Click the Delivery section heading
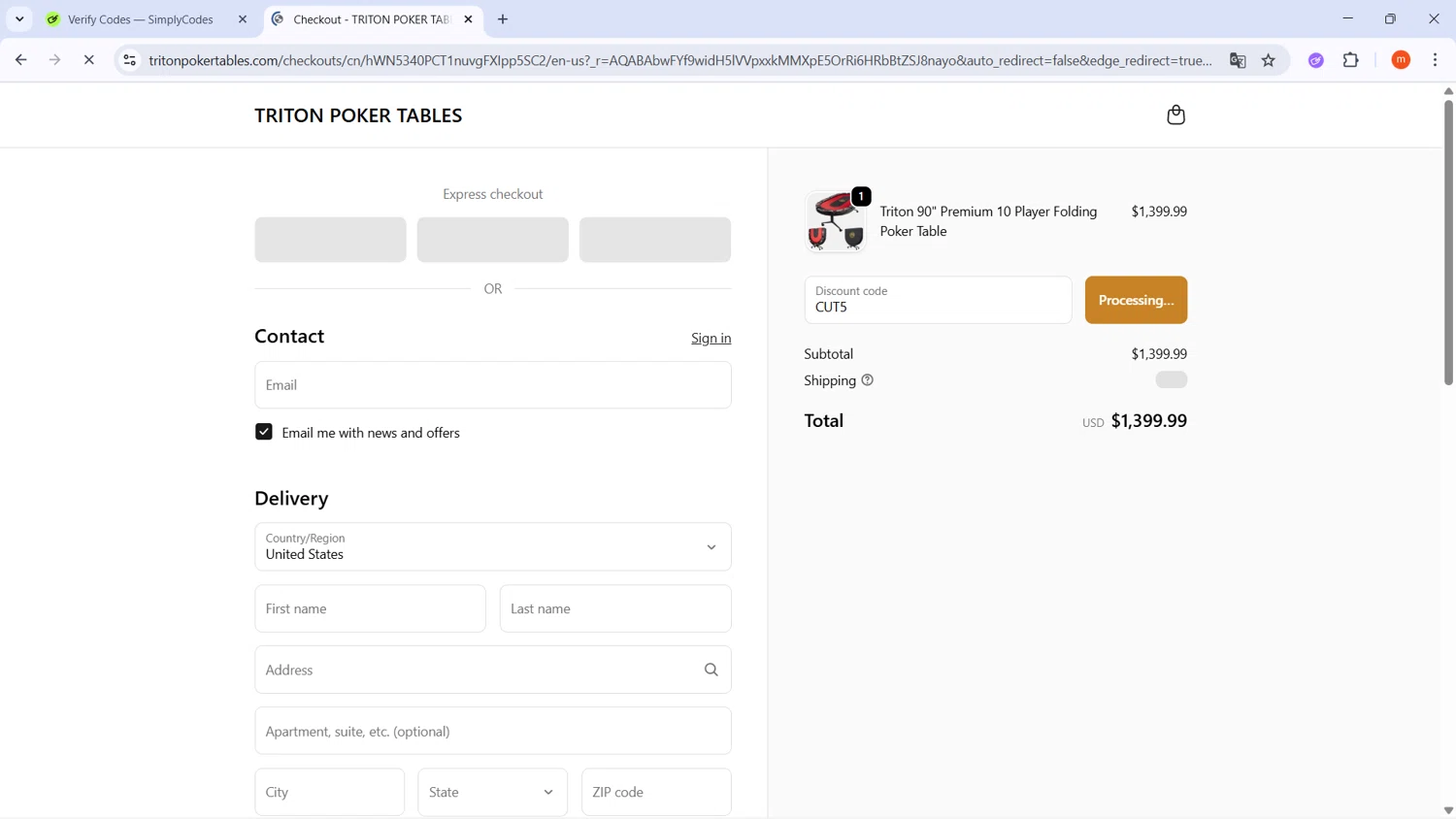The width and height of the screenshot is (1456, 819). (x=291, y=498)
